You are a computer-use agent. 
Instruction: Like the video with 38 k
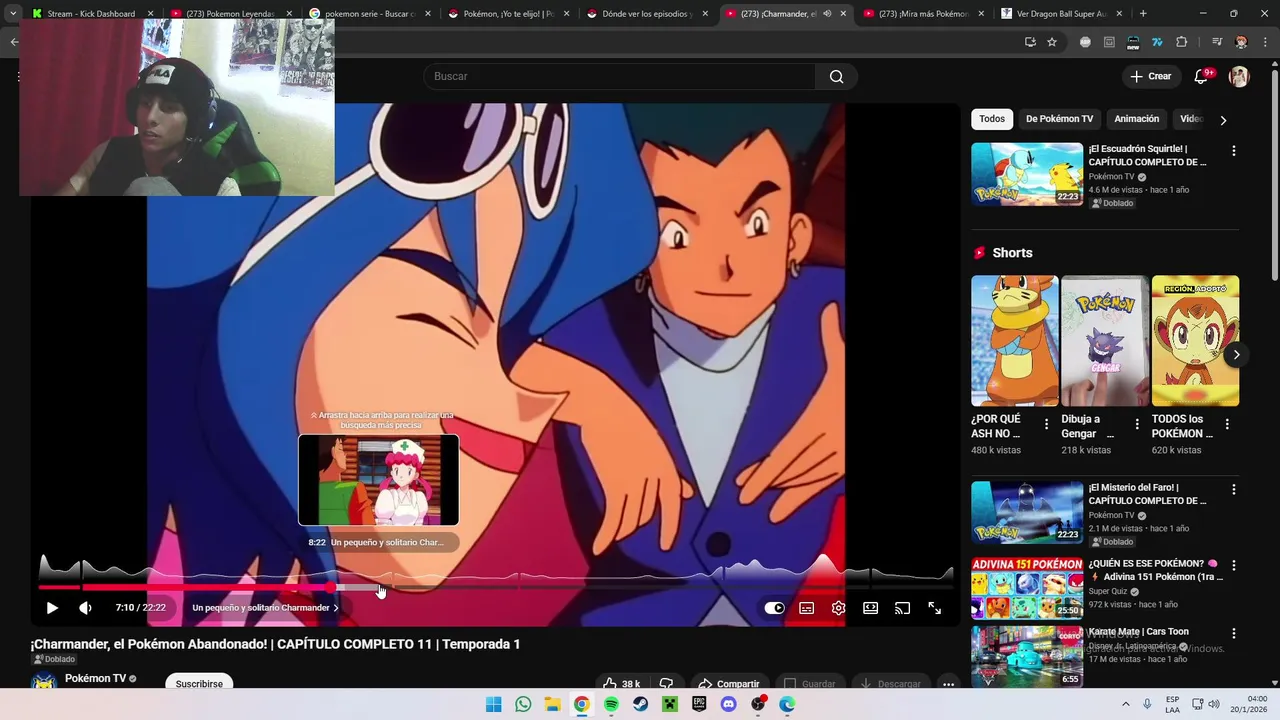(620, 683)
